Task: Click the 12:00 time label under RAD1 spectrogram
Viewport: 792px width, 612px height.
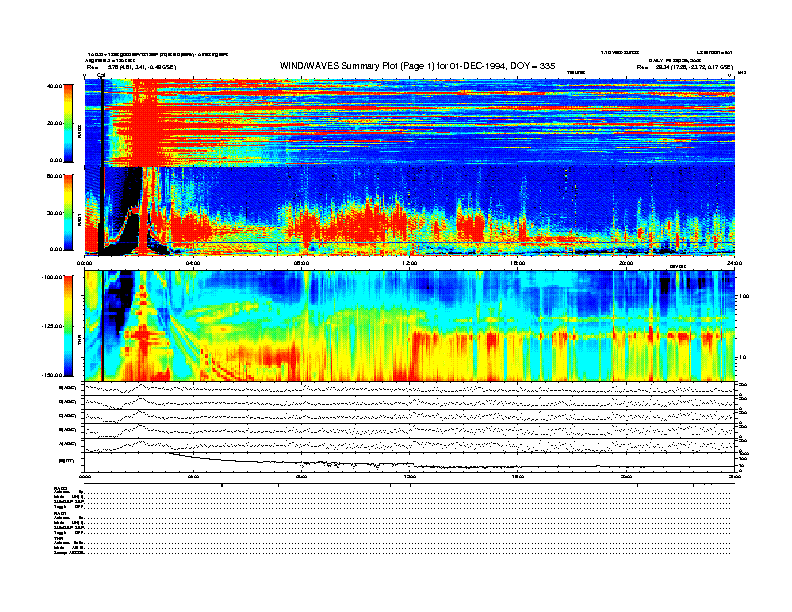Action: (x=410, y=263)
